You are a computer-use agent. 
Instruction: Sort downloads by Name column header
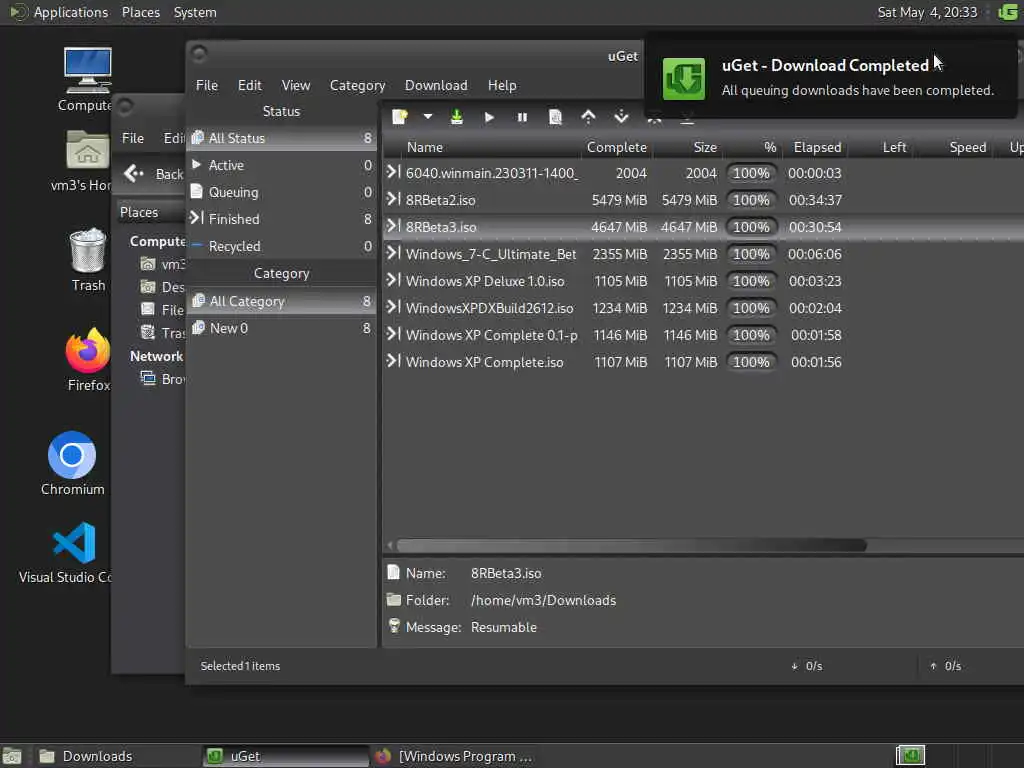[482, 148]
